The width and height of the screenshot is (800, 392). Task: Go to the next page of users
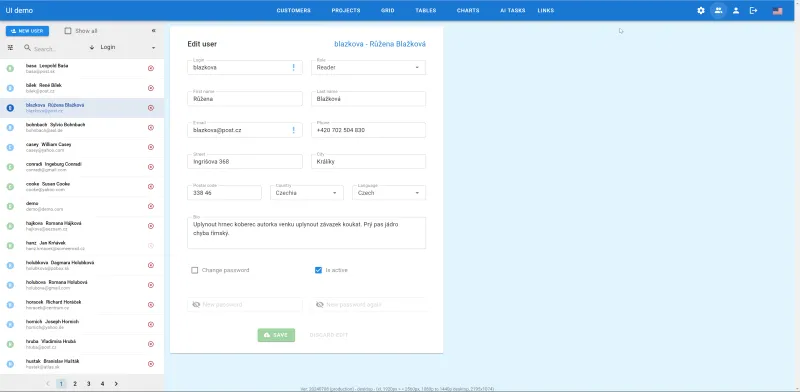(x=116, y=384)
